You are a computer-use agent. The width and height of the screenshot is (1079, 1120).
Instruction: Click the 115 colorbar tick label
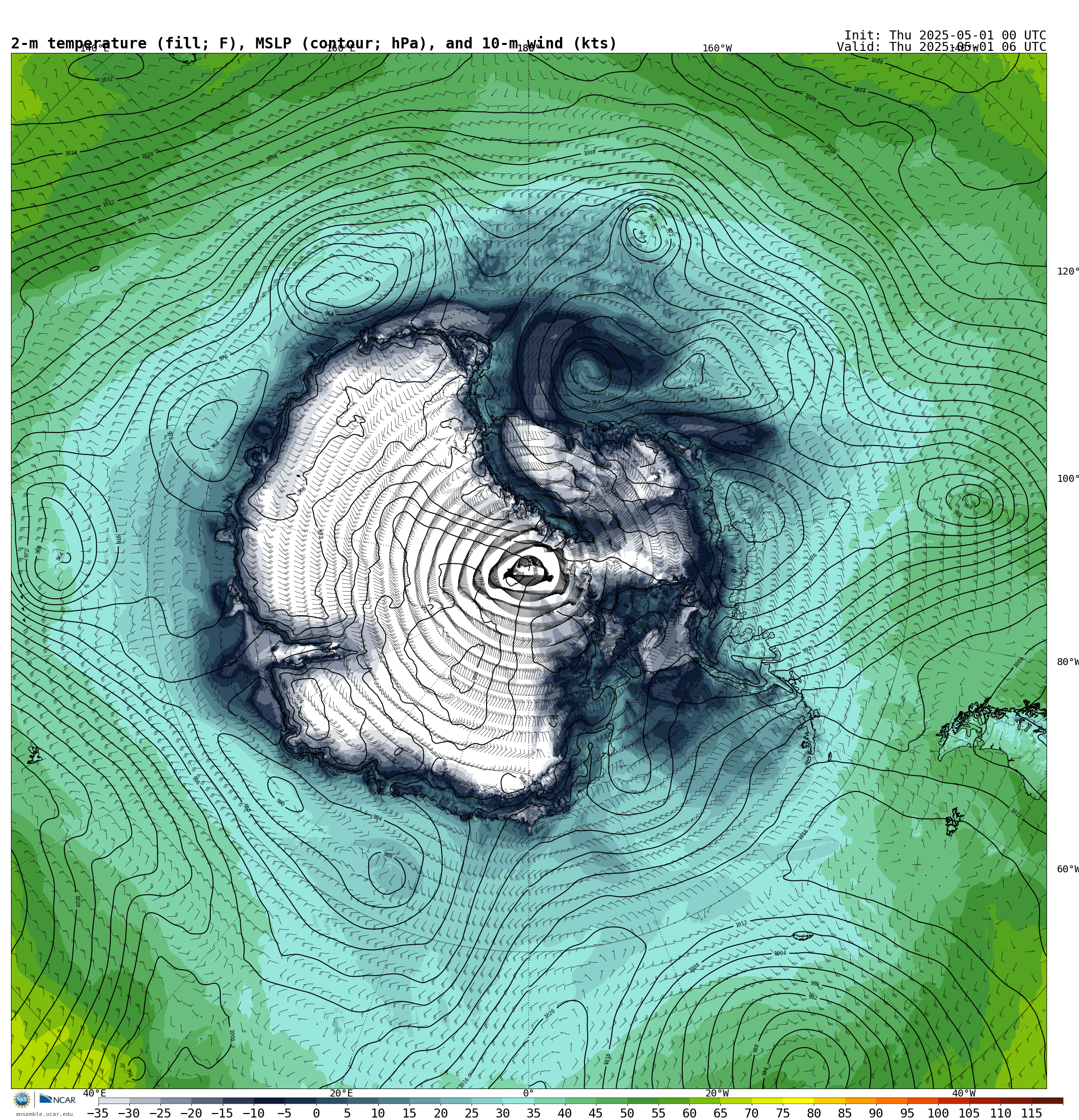pyautogui.click(x=1032, y=1113)
